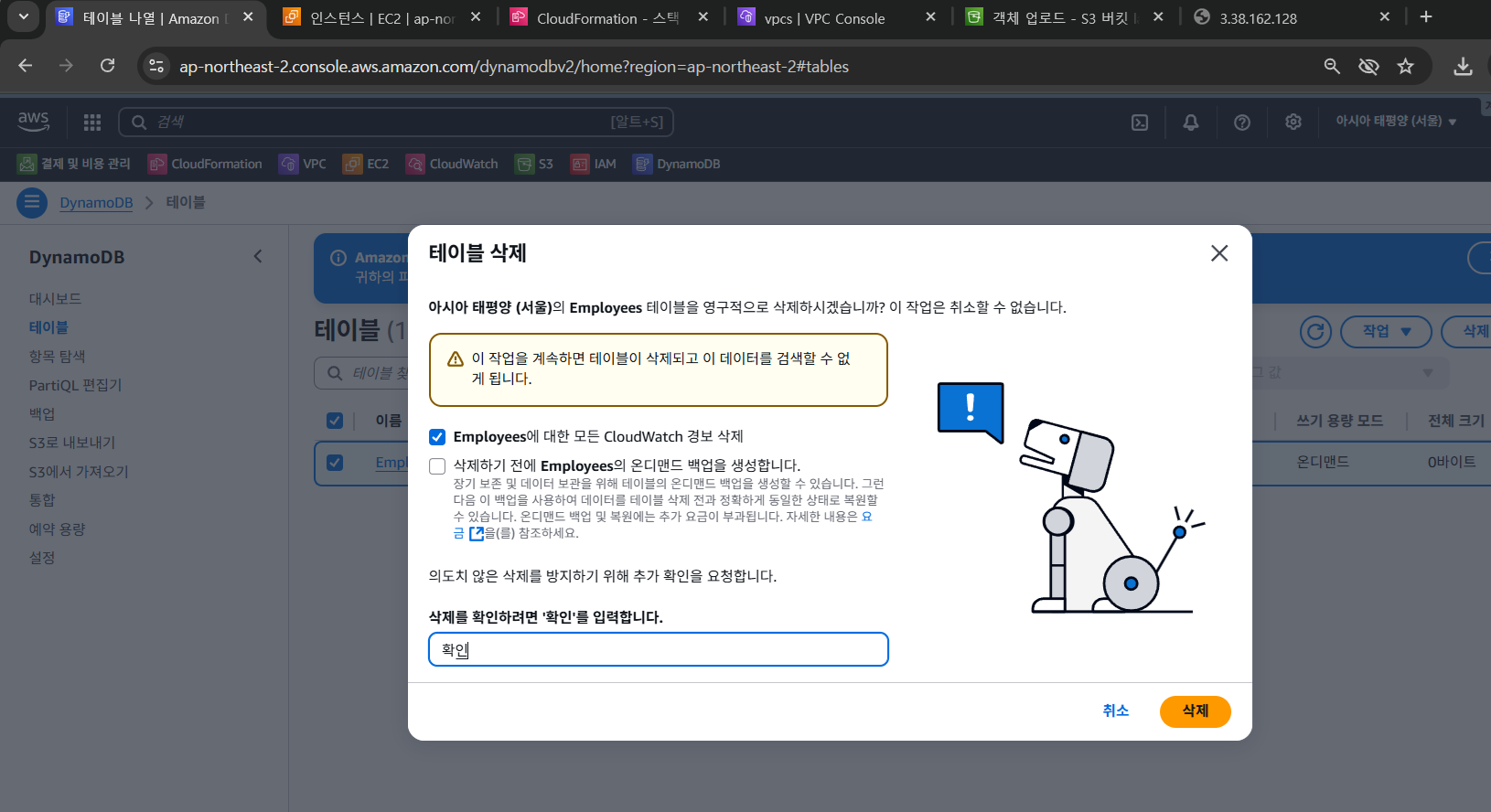
Task: Open the S3 favorites shortcut
Action: tap(534, 164)
